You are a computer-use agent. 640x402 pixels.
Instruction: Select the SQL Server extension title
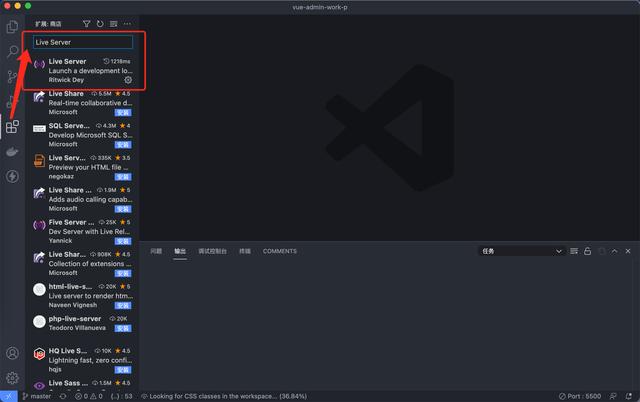click(x=69, y=126)
